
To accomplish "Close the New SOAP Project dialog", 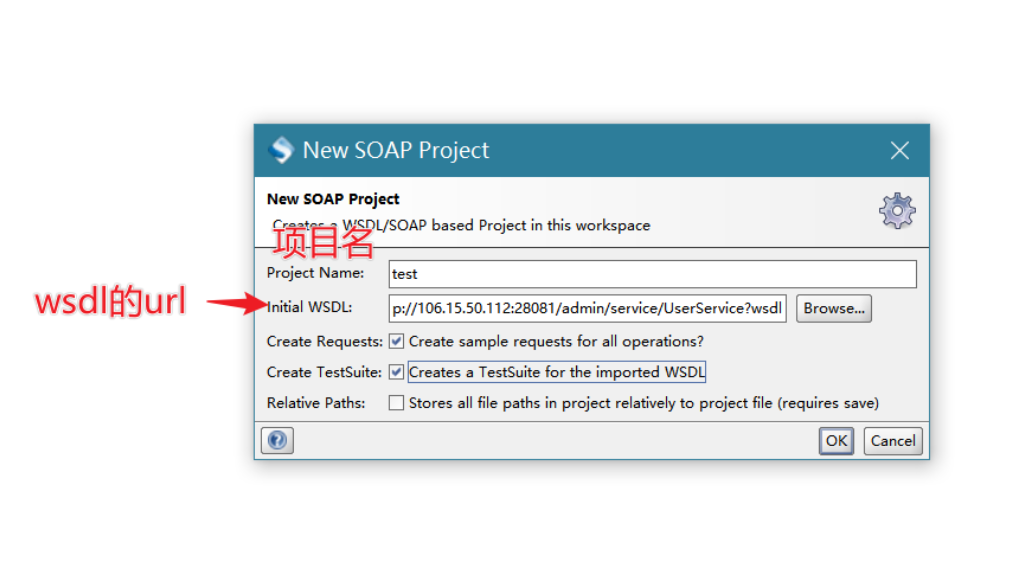I will 900,150.
